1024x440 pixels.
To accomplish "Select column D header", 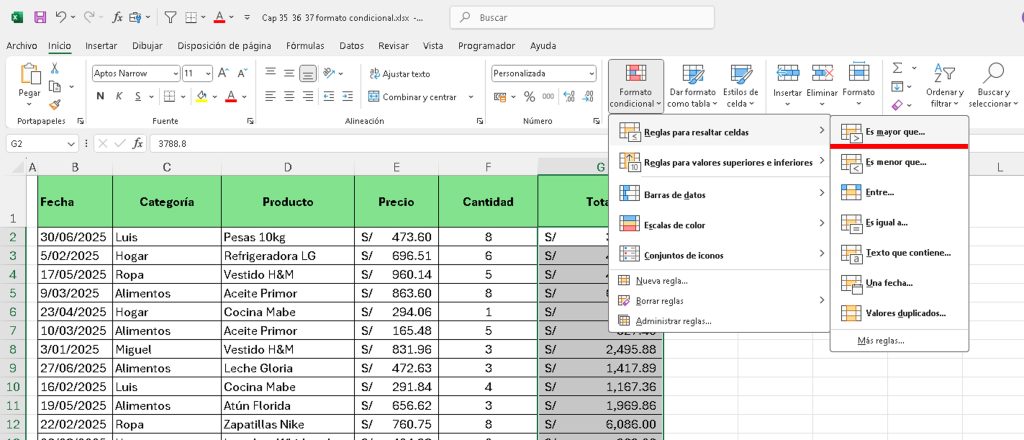I will point(288,167).
